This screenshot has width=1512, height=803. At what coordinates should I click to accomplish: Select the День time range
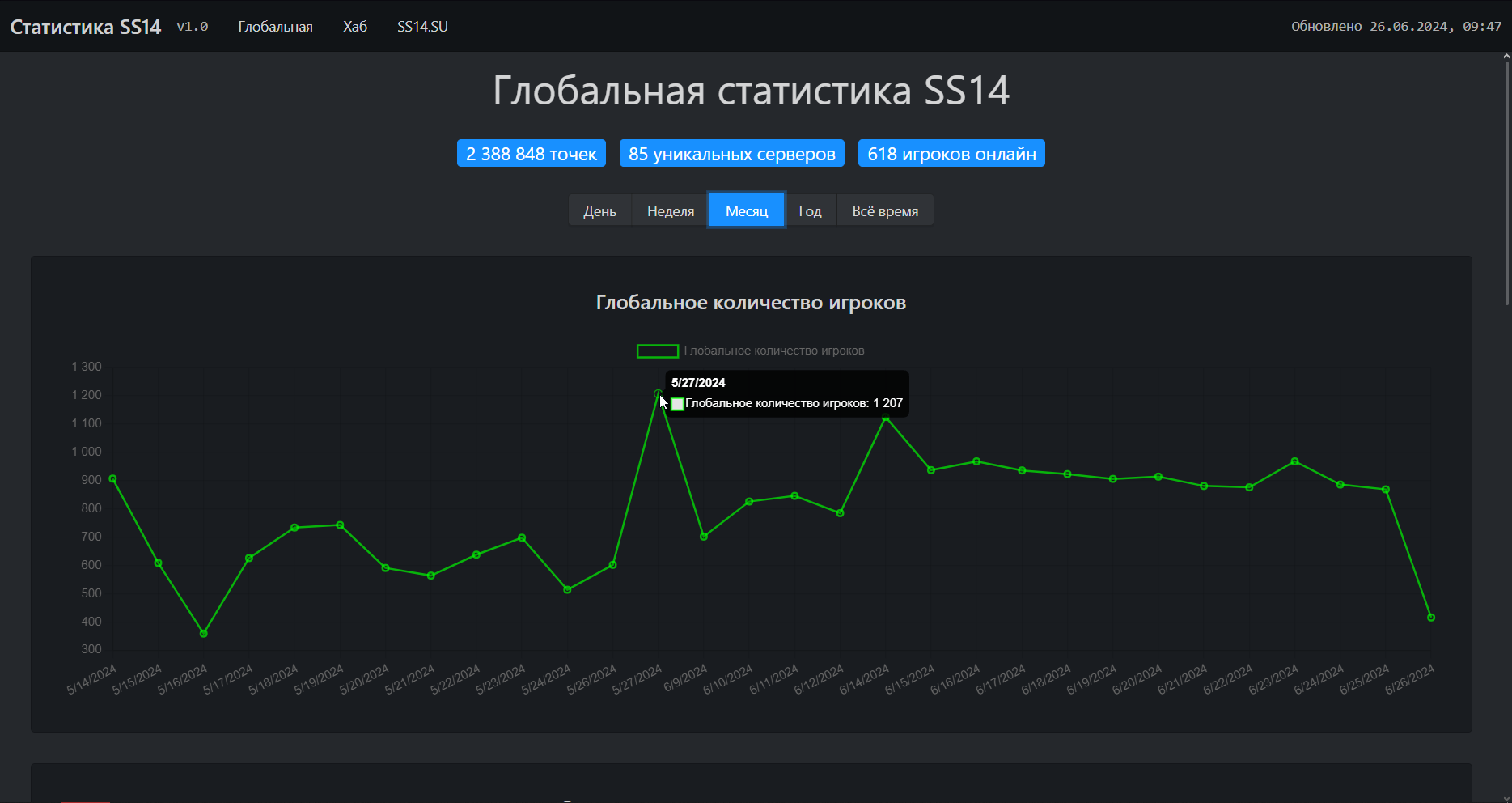(x=599, y=211)
